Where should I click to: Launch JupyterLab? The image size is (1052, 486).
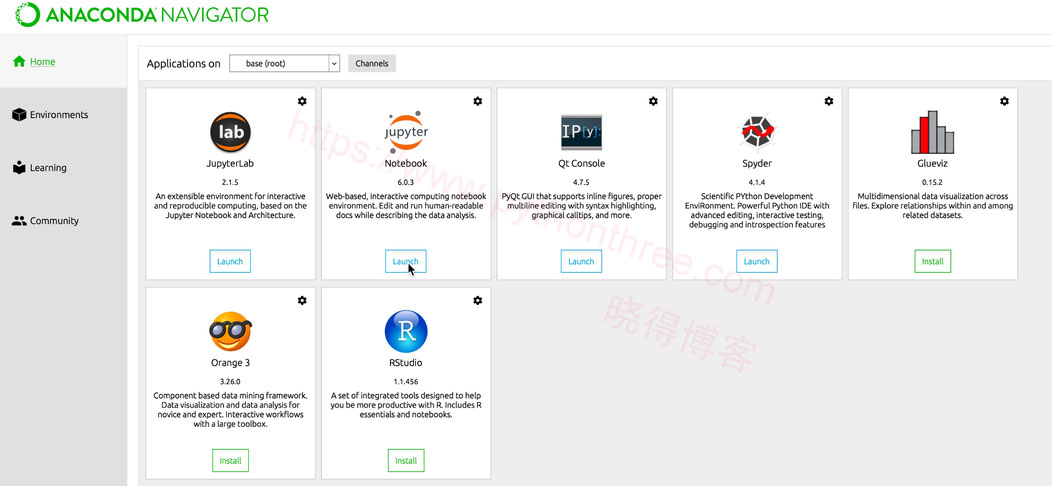[x=230, y=261]
